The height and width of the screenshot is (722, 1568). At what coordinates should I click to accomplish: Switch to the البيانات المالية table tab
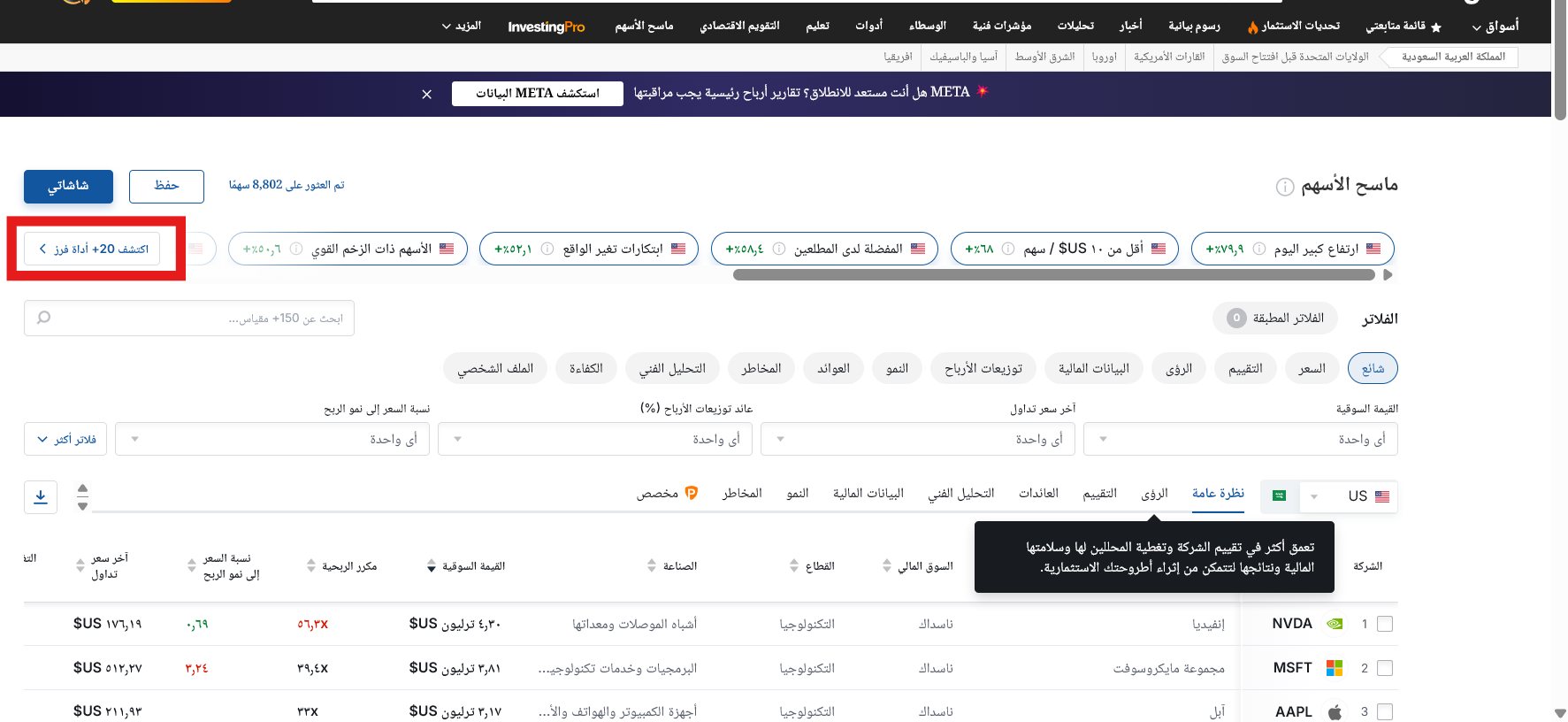(x=868, y=493)
